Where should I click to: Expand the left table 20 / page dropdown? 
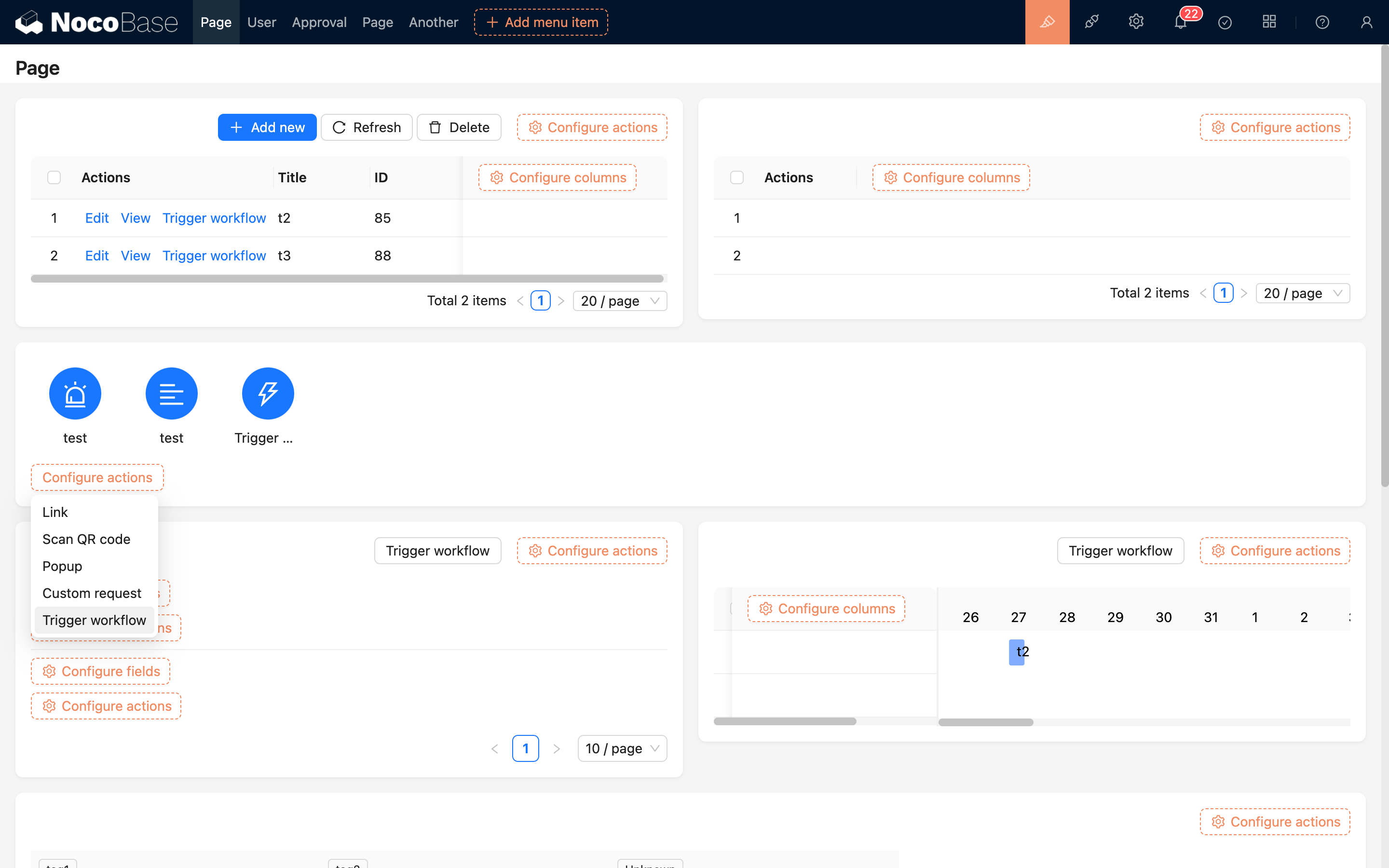[619, 301]
